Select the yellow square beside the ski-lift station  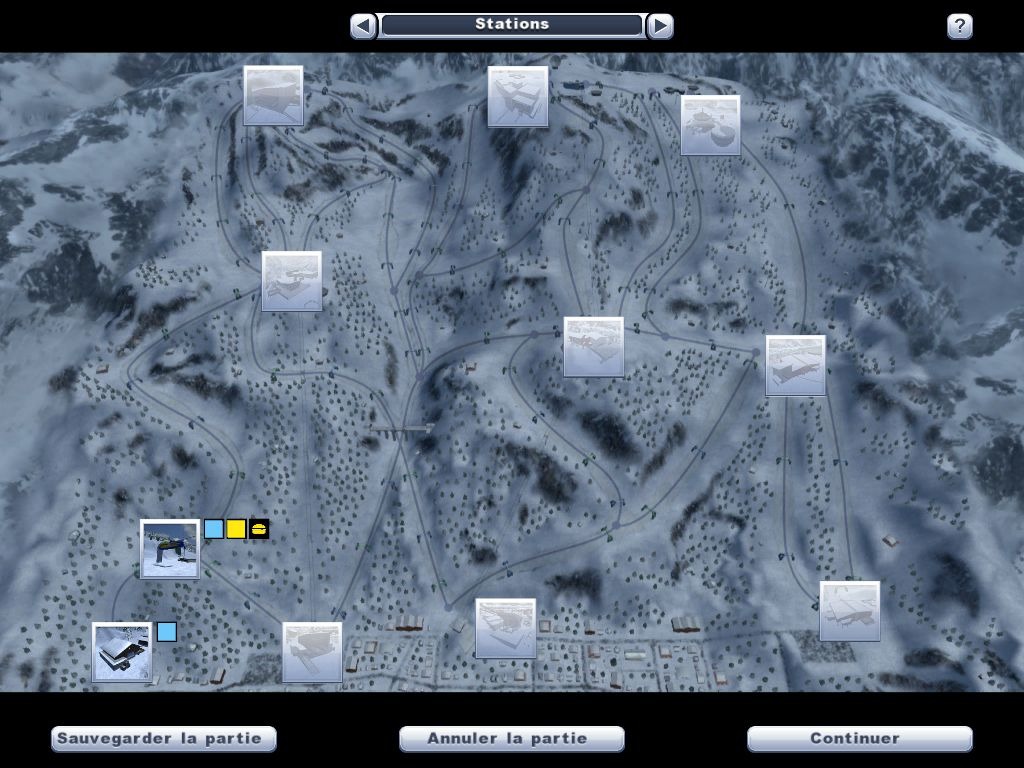pyautogui.click(x=236, y=529)
